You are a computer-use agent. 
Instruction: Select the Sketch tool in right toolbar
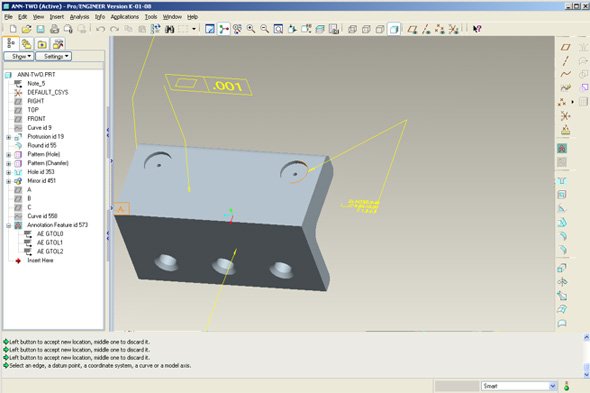click(x=565, y=88)
